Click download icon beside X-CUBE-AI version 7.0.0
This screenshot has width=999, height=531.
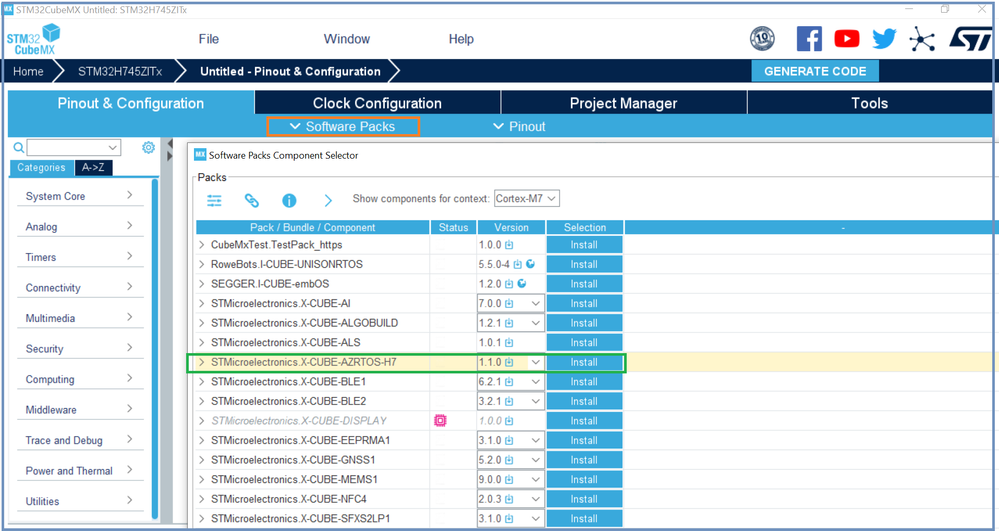pyautogui.click(x=509, y=303)
